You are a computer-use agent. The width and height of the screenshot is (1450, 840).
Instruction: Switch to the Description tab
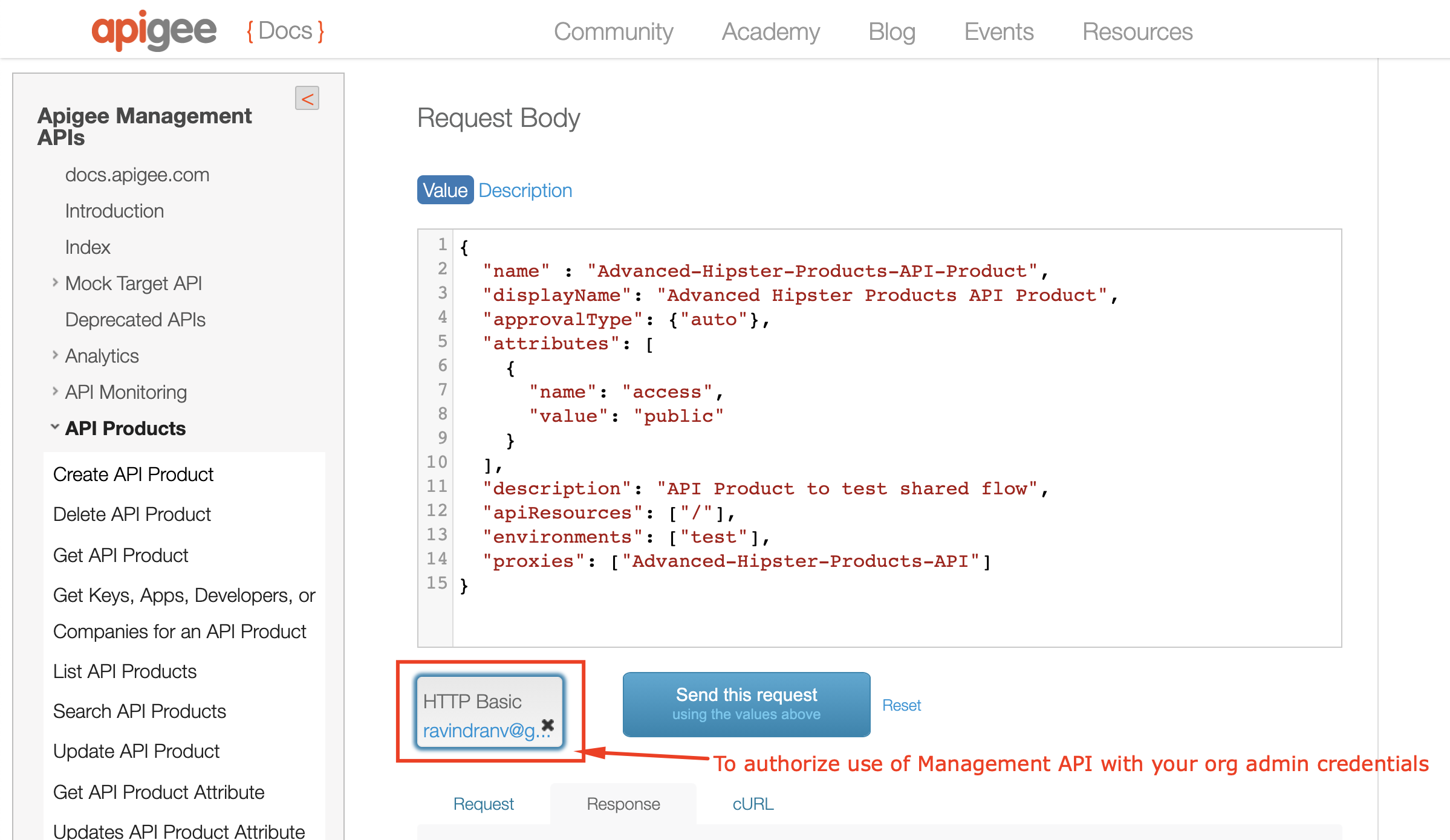(525, 190)
